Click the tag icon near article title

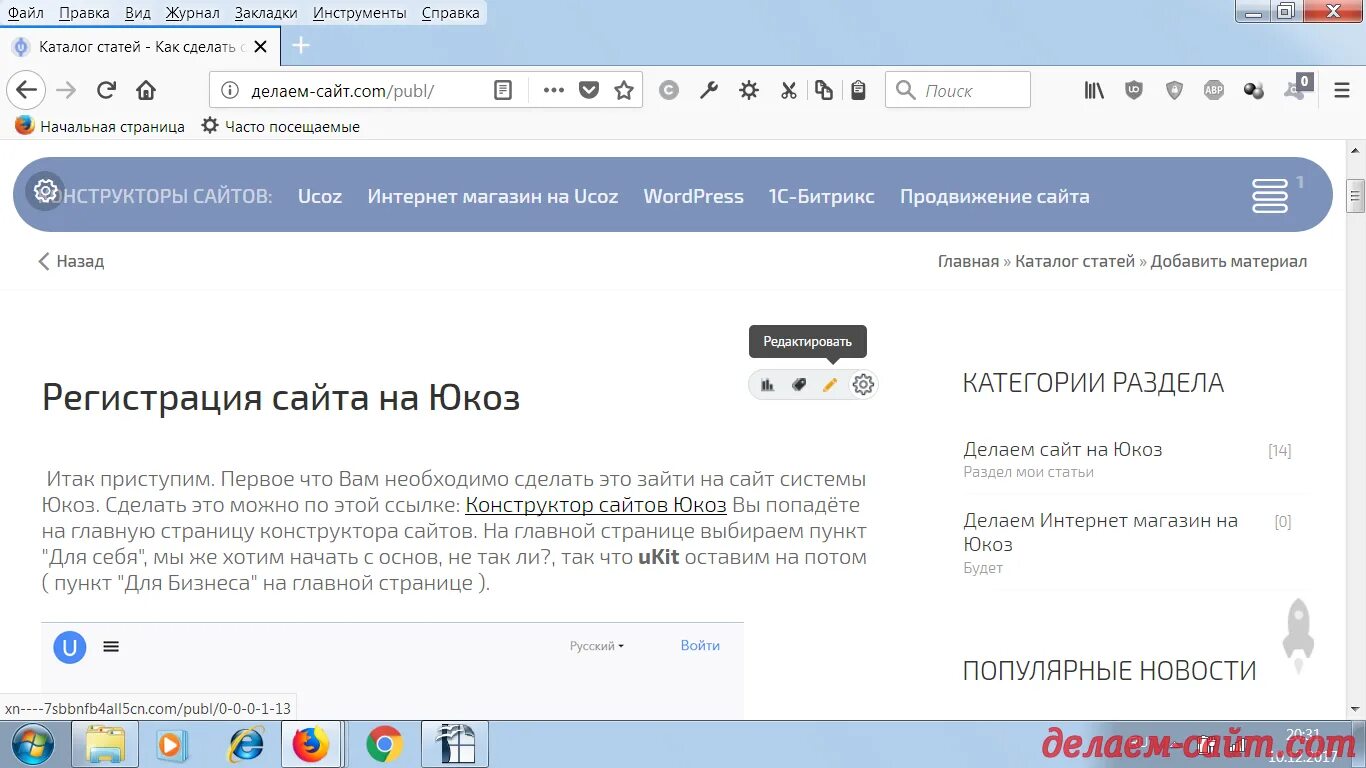pyautogui.click(x=799, y=385)
